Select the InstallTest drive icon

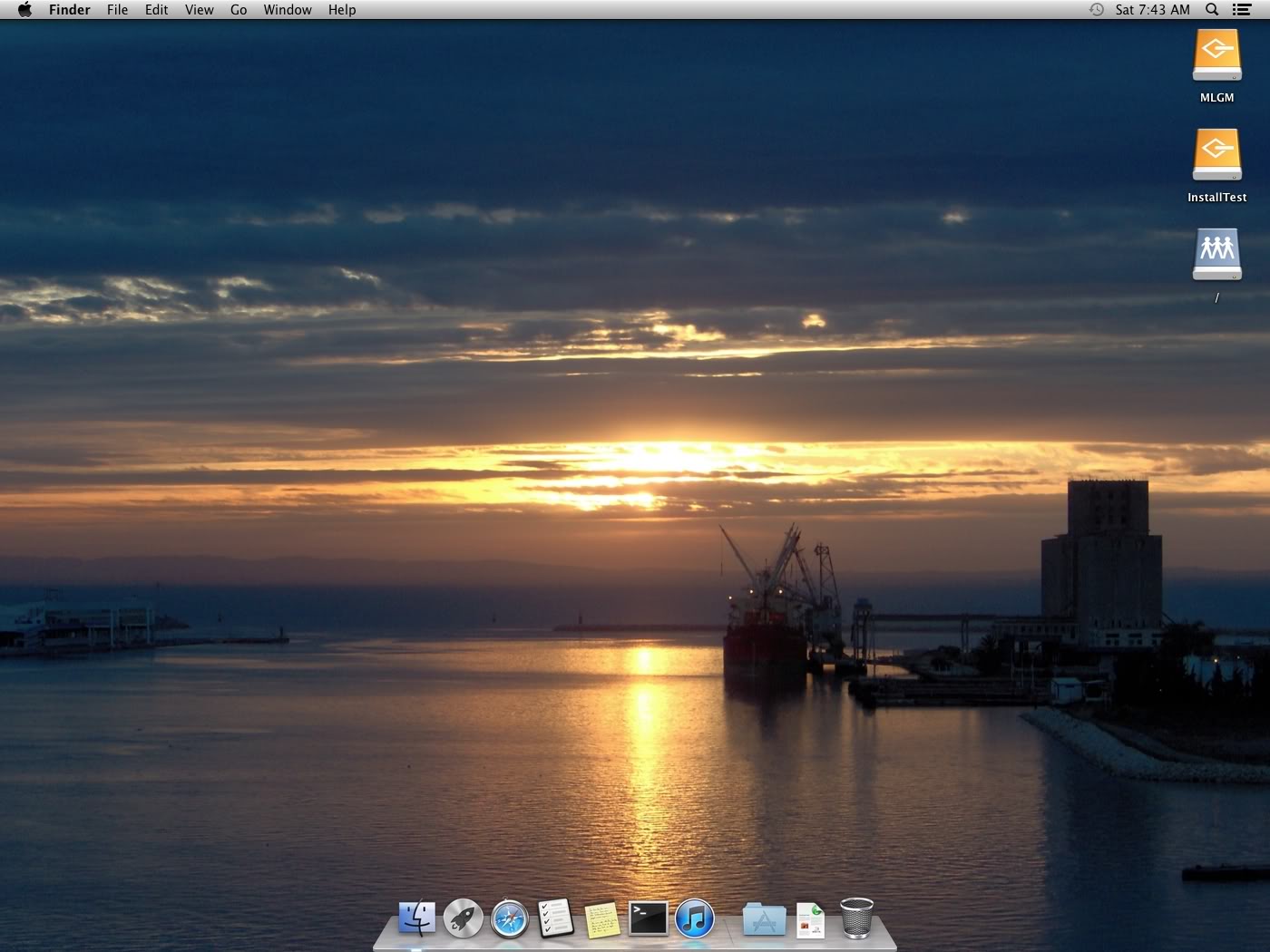pos(1216,156)
